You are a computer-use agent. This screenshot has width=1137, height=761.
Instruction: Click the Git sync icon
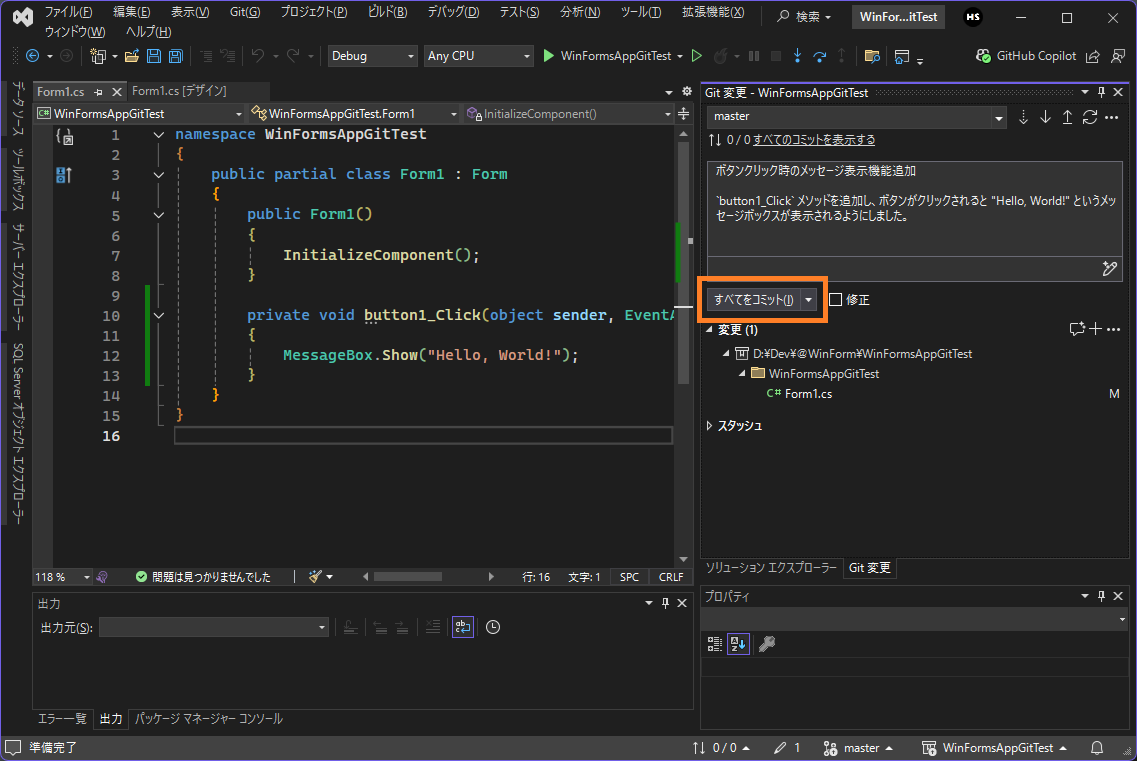point(1090,117)
